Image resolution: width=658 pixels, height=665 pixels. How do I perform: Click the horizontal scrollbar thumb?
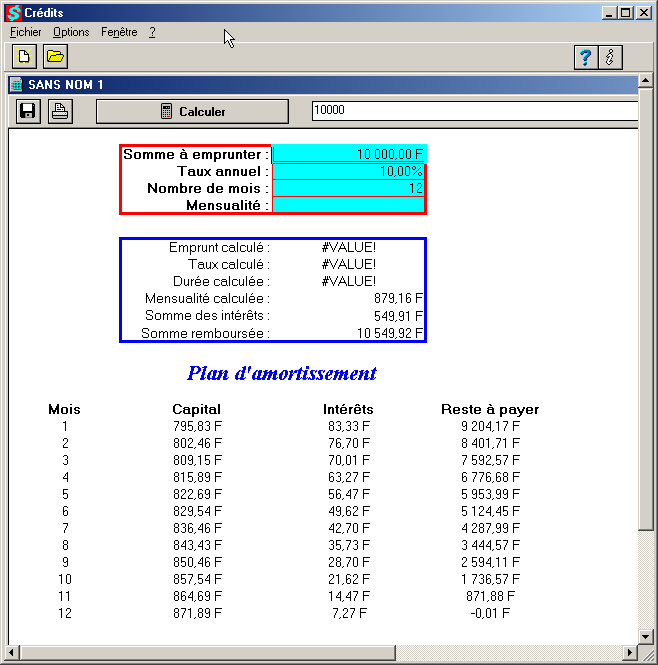(207, 652)
